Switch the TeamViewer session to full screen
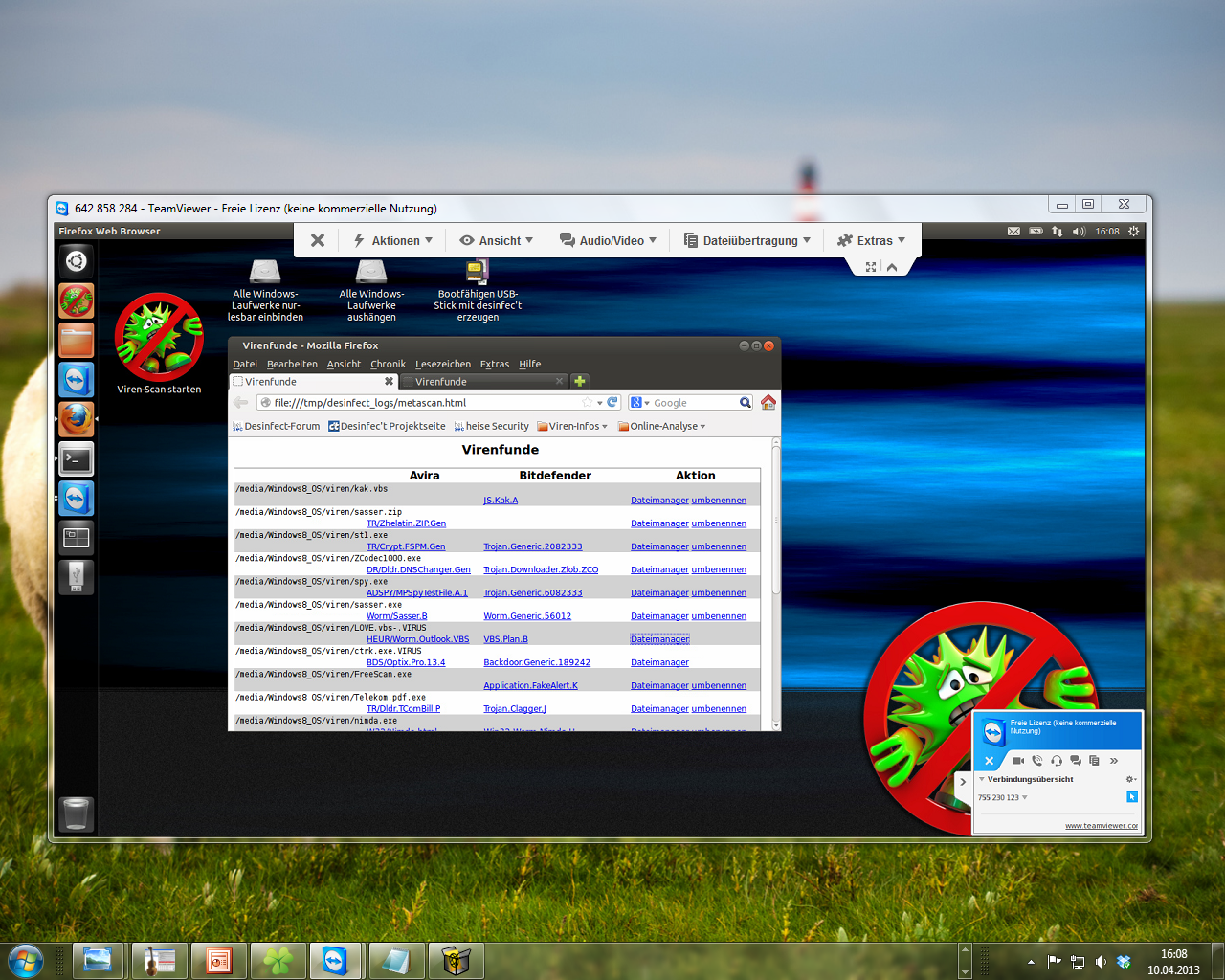This screenshot has width=1225, height=980. 871,267
